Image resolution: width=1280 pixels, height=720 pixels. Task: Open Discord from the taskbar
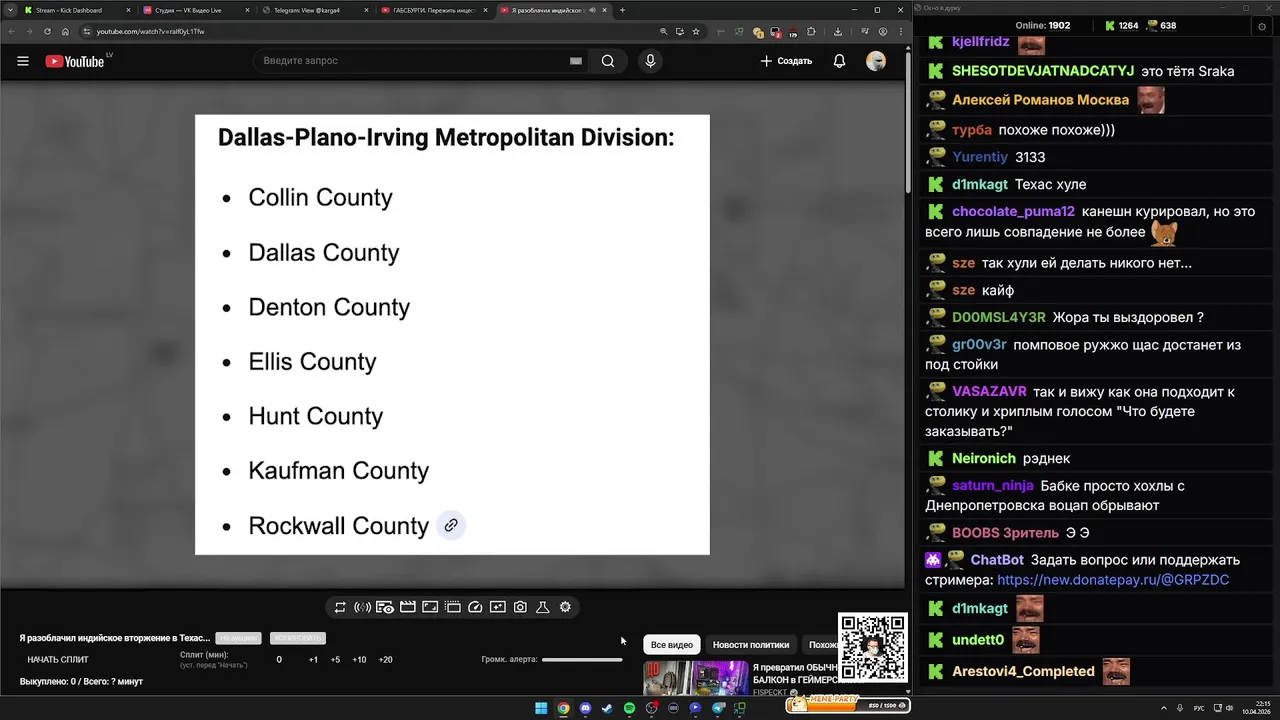coord(585,708)
